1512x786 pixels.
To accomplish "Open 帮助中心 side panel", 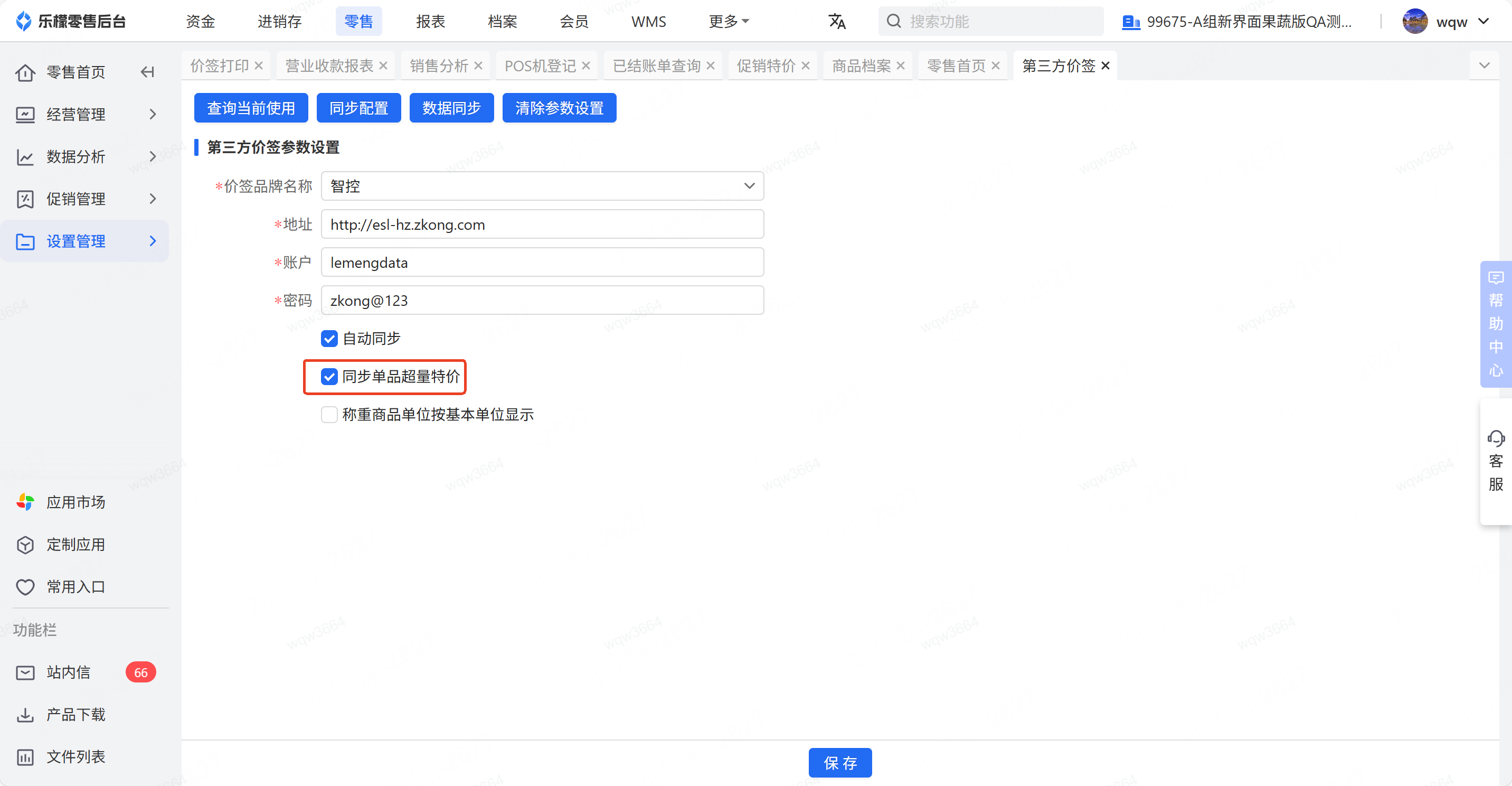I will coord(1496,324).
